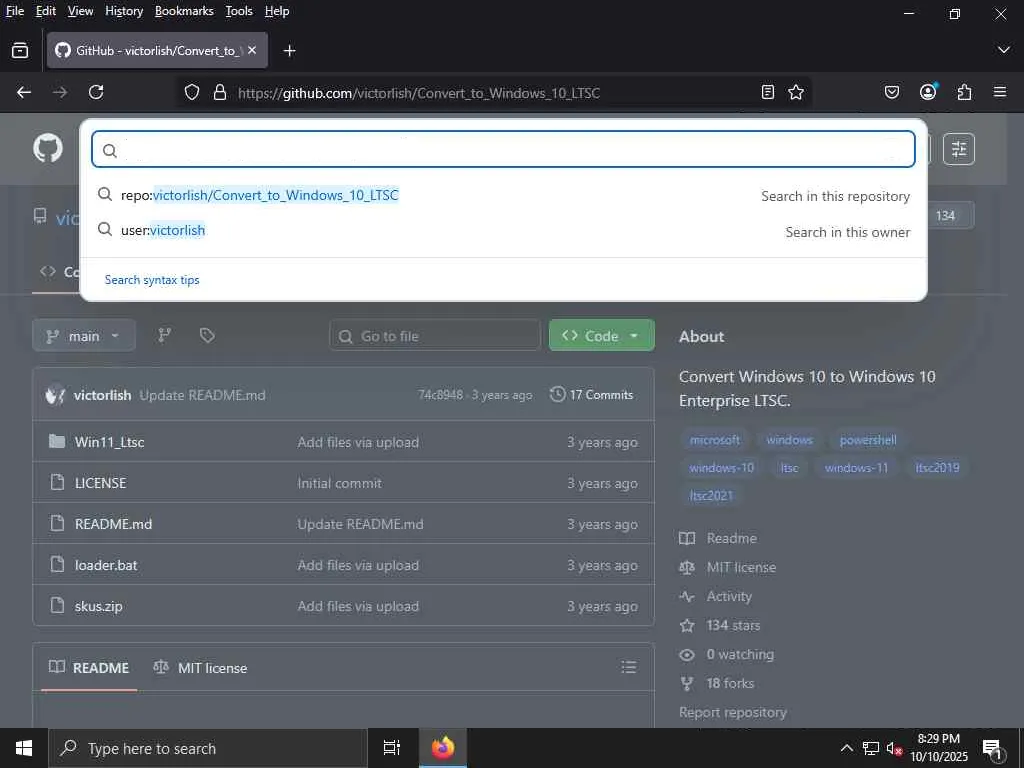Open Firefox hamburger application menu
The height and width of the screenshot is (768, 1024).
click(1000, 93)
